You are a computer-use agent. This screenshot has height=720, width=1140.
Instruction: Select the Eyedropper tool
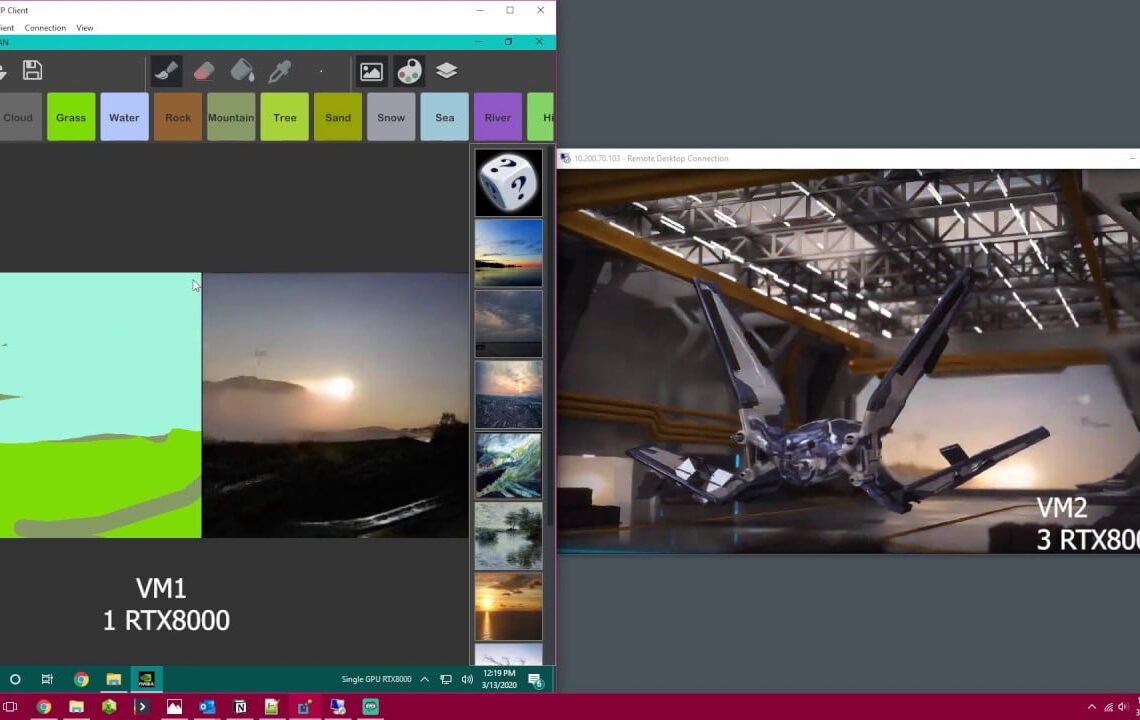click(281, 70)
